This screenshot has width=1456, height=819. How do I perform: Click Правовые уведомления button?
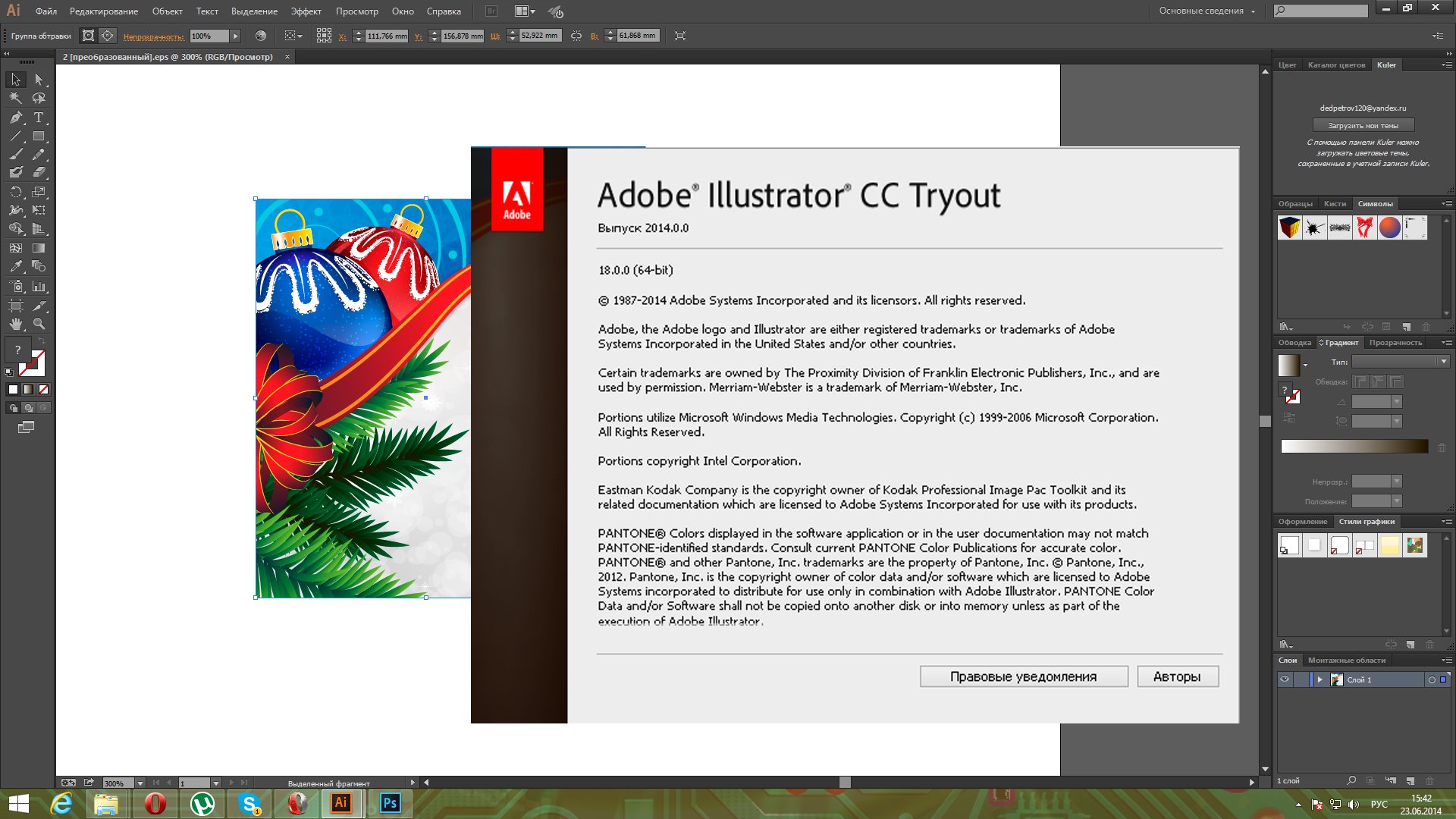click(x=1024, y=676)
